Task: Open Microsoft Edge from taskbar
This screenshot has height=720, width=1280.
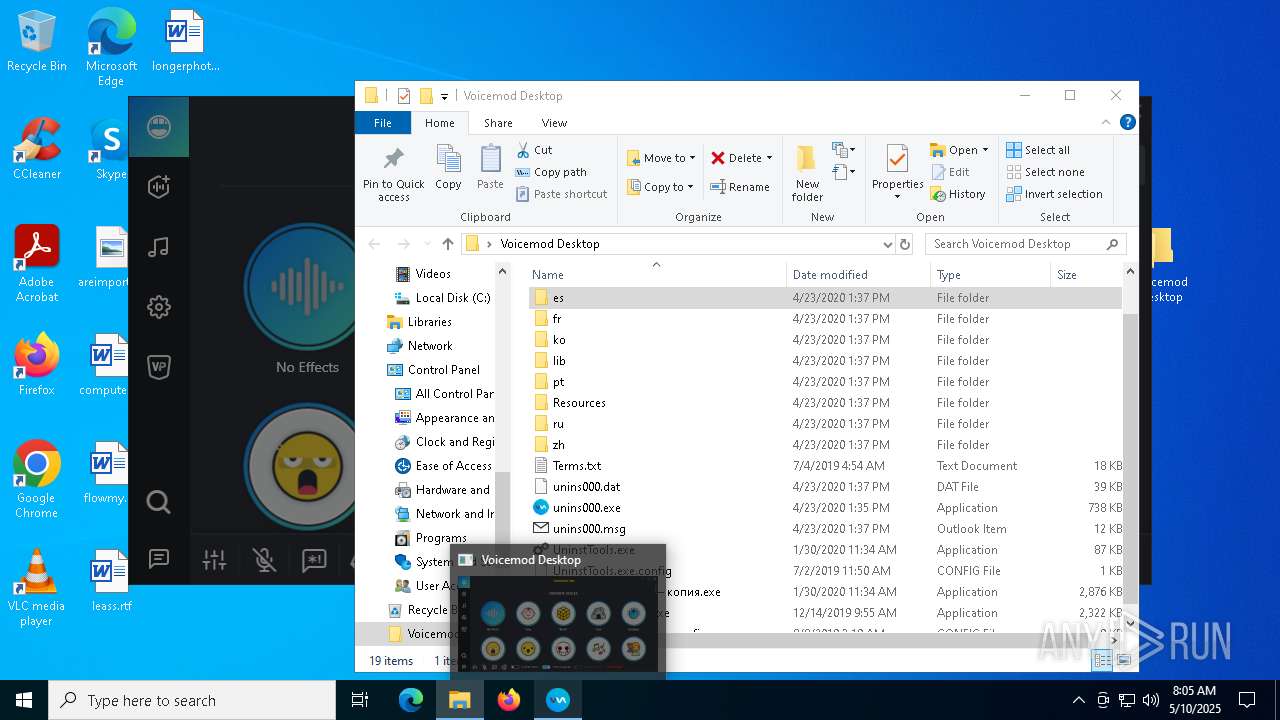Action: (x=411, y=700)
